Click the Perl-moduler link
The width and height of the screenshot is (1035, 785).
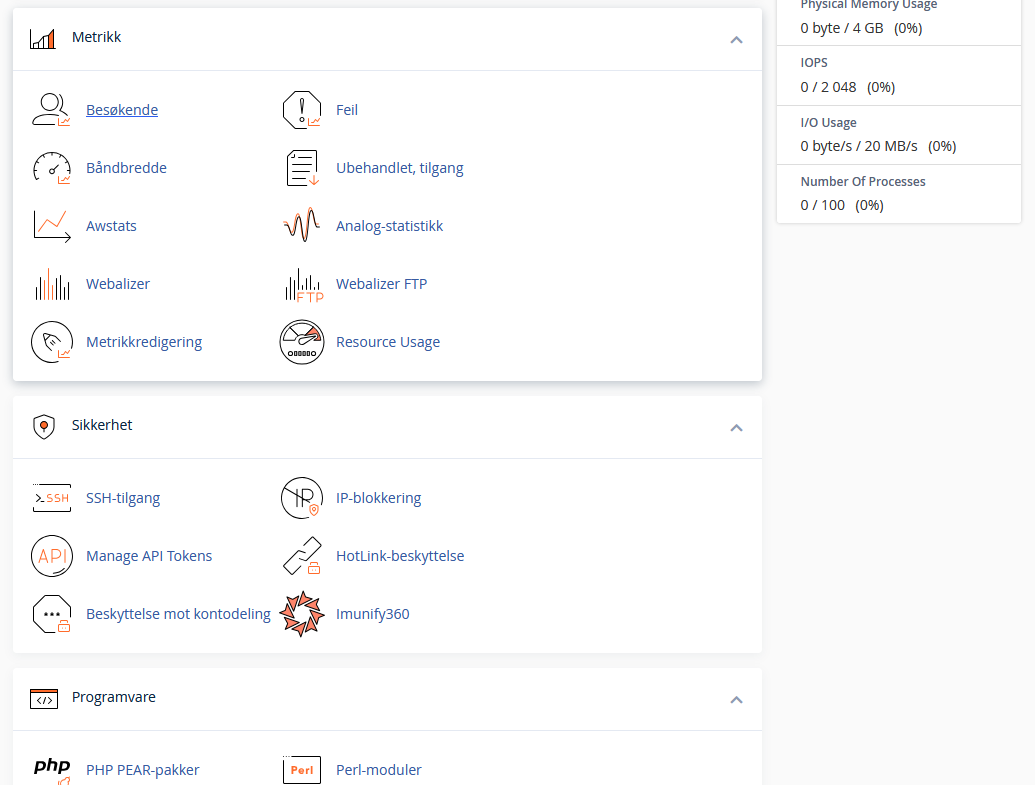pyautogui.click(x=378, y=770)
